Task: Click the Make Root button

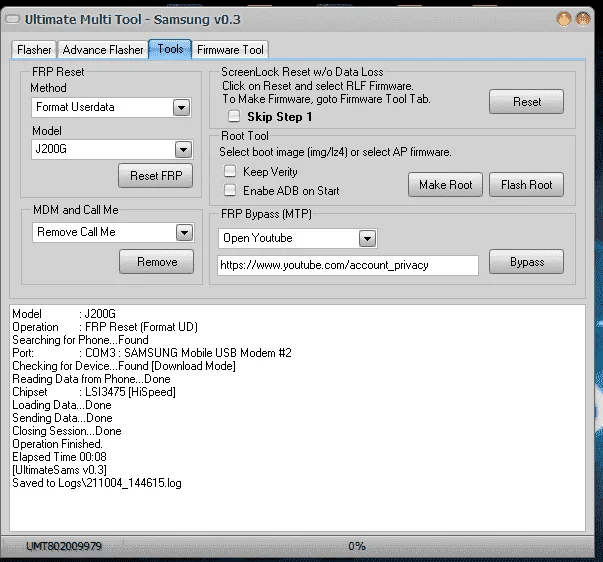Action: tap(445, 185)
